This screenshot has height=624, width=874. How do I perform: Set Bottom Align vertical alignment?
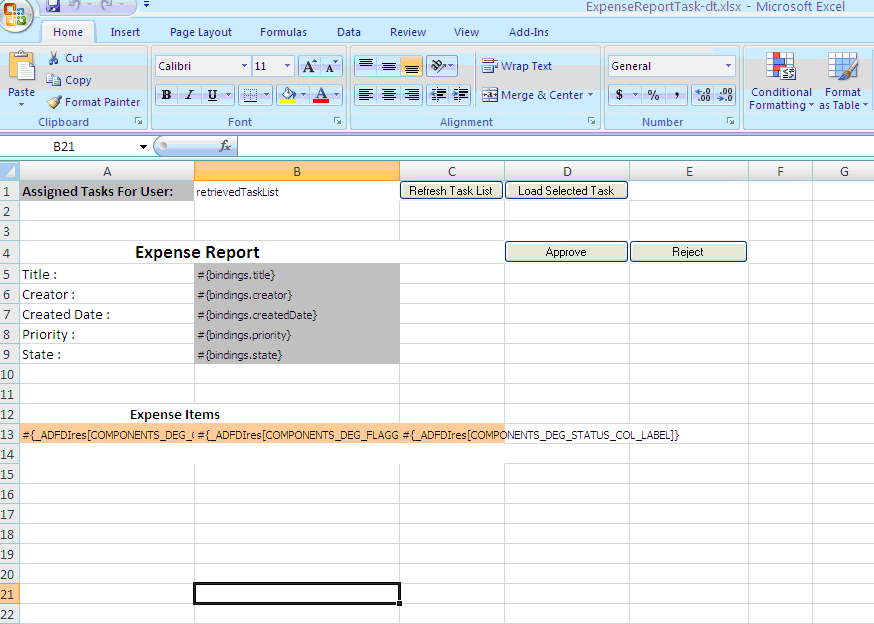(x=411, y=66)
